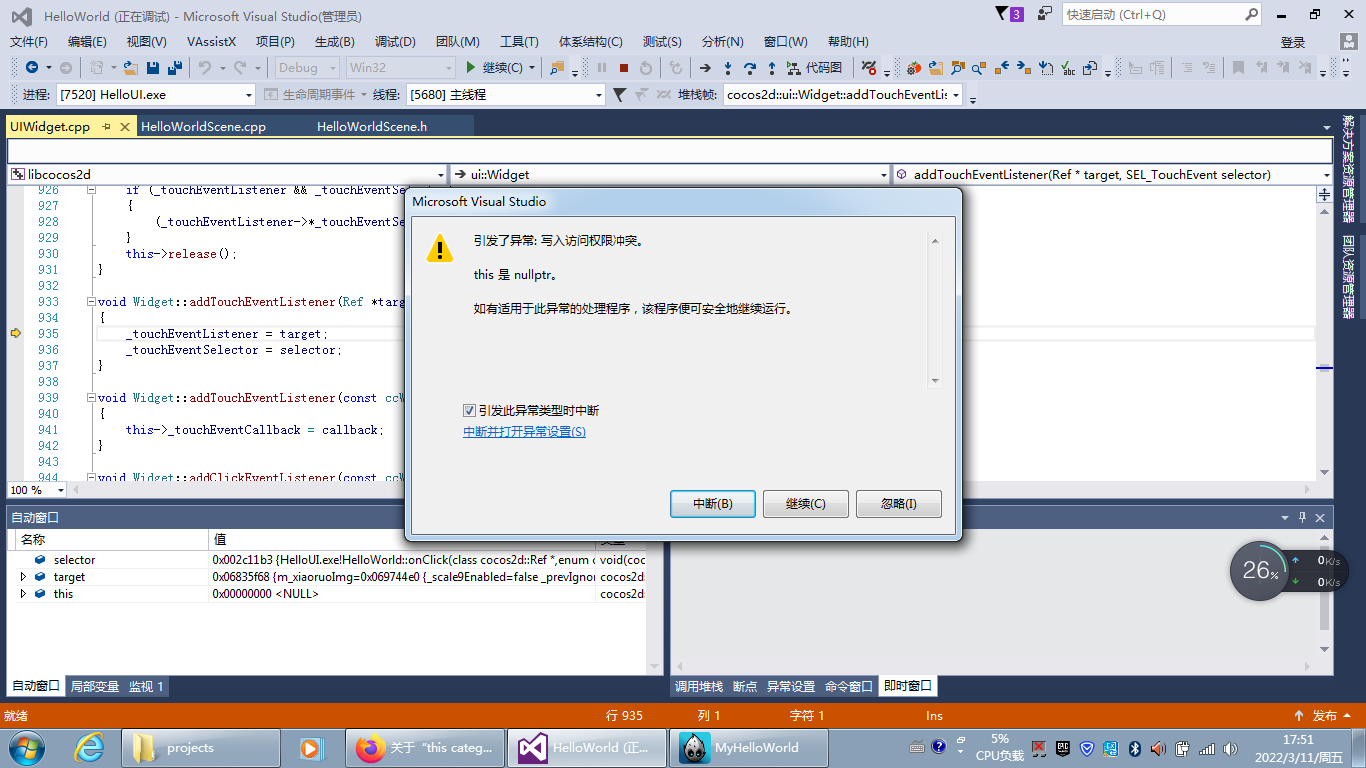Viewport: 1366px width, 768px height.
Task: Open the MyHelloWorld taskbar item
Action: [x=749, y=747]
